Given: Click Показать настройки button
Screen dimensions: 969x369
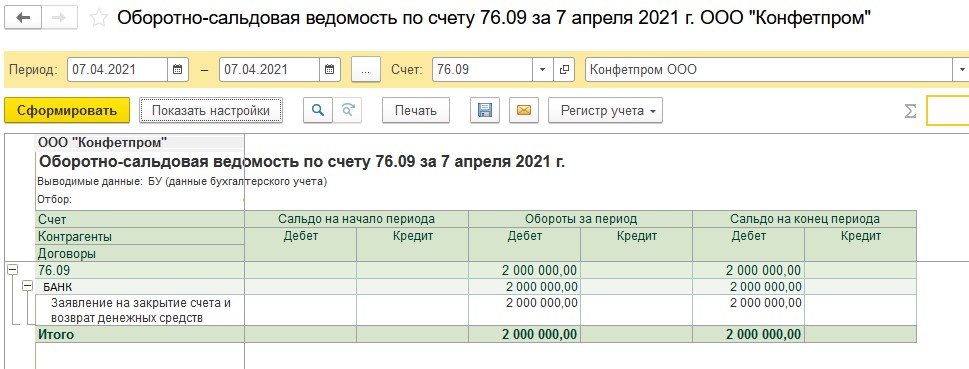Looking at the screenshot, I should tap(211, 111).
